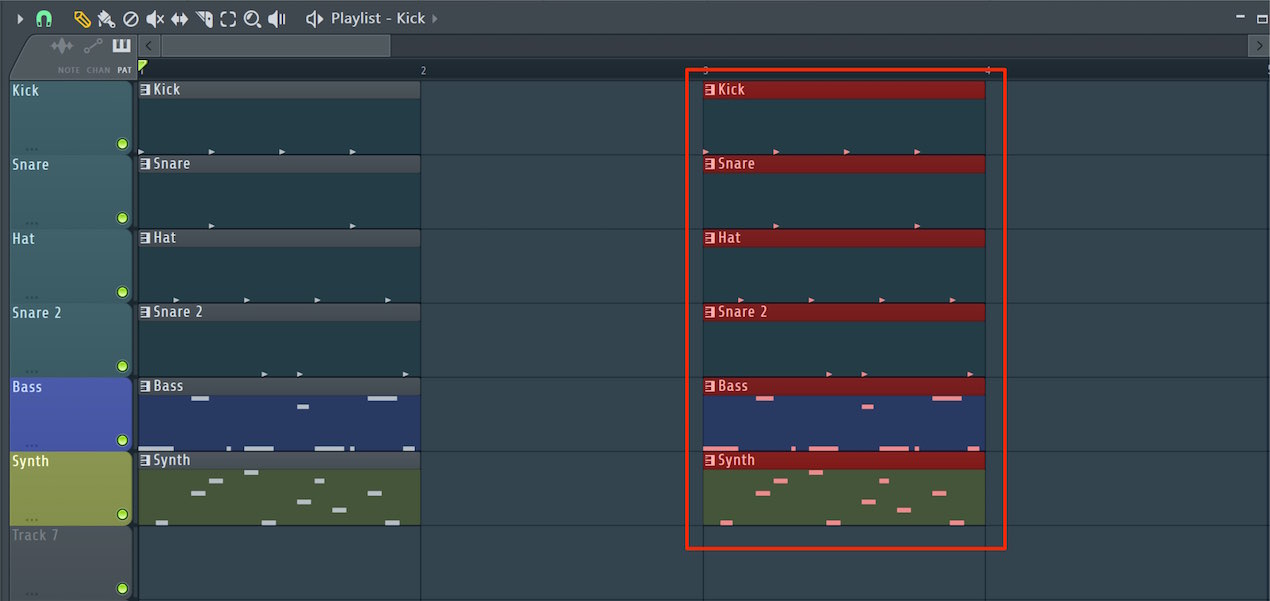Screen dimensions: 1270x601
Task: Select the Slice tool
Action: point(204,18)
